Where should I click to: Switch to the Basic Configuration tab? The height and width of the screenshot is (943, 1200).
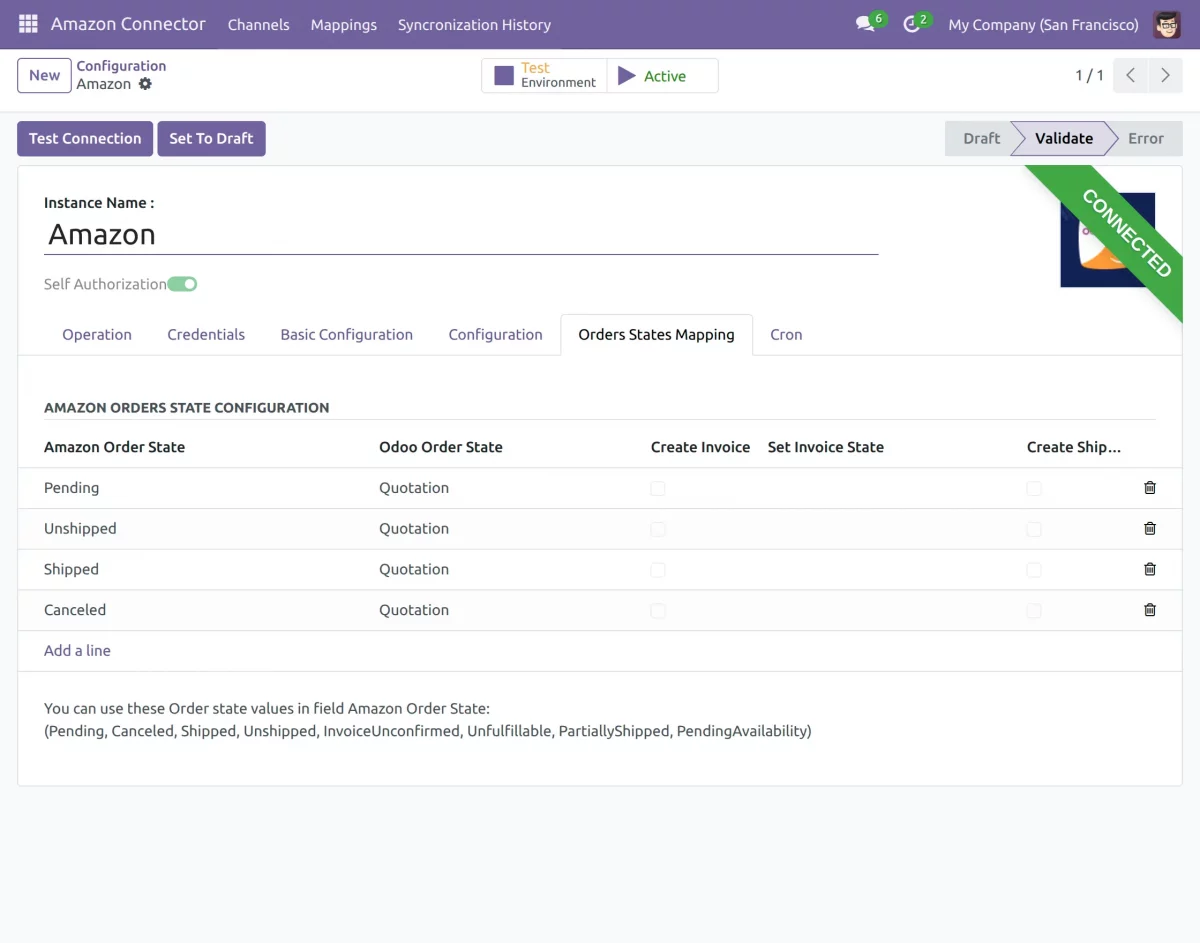pos(347,334)
